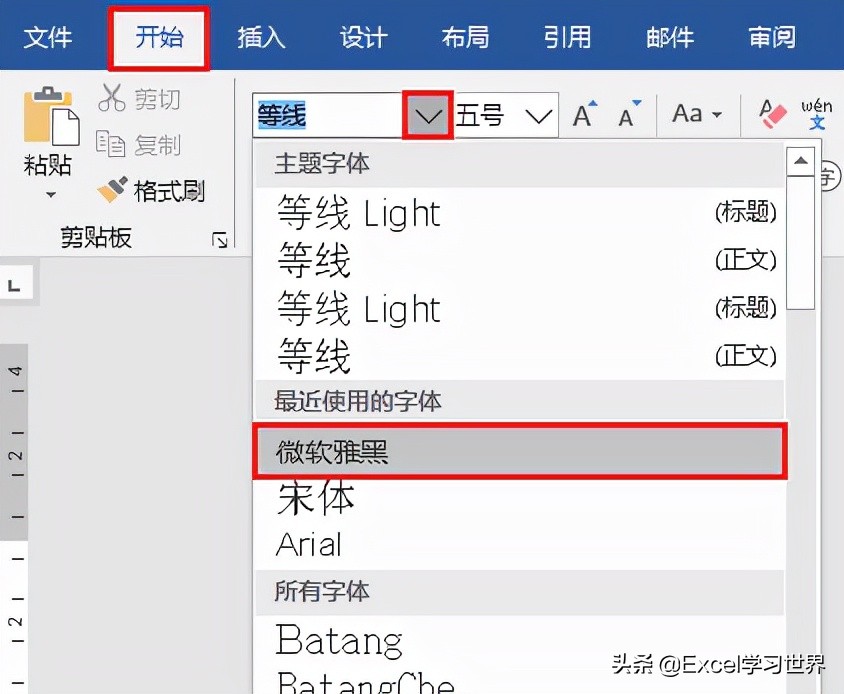Click the Copy (复制) icon

[113, 143]
